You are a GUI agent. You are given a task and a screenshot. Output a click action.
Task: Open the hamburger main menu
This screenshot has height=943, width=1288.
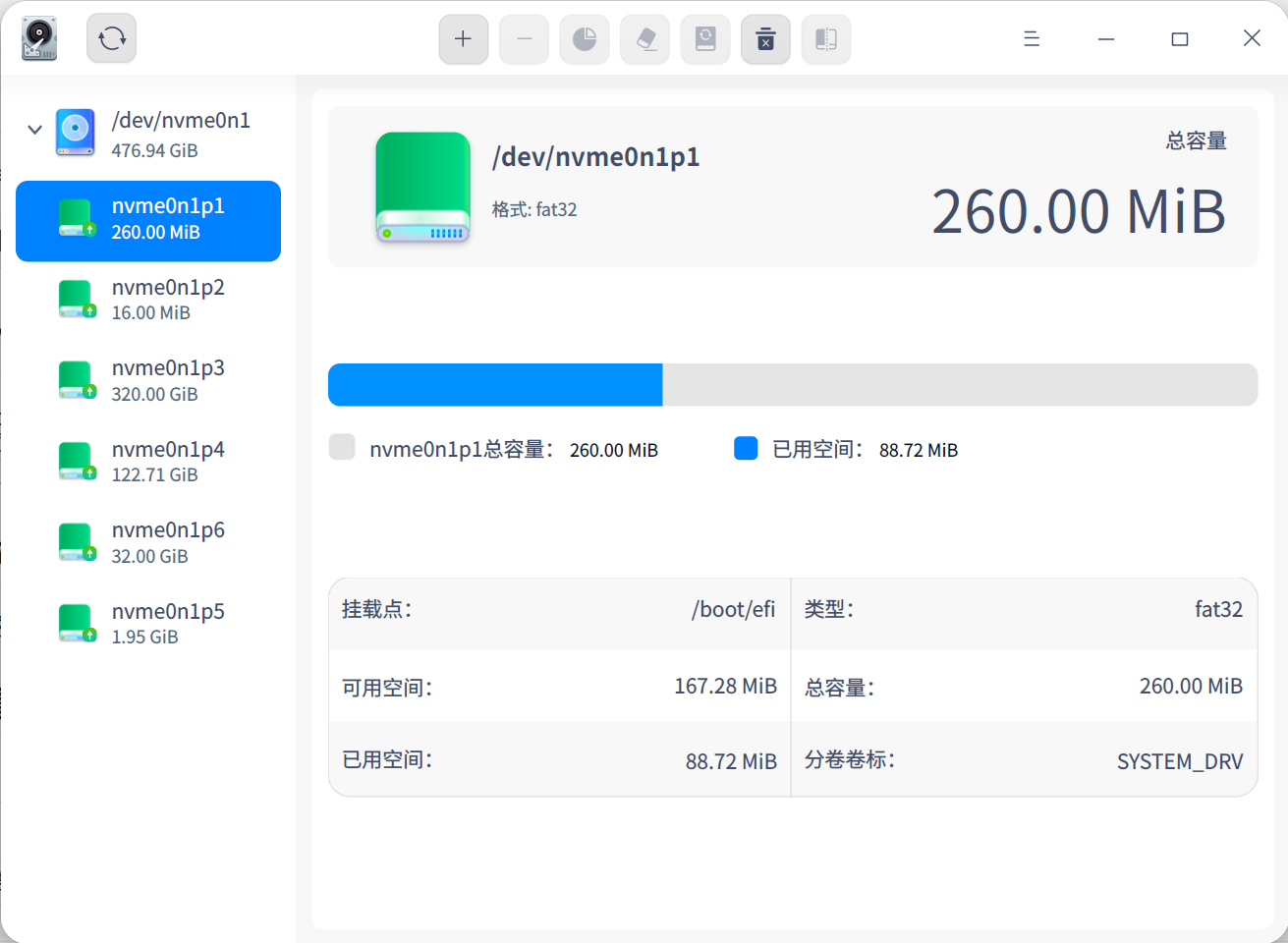click(1031, 37)
